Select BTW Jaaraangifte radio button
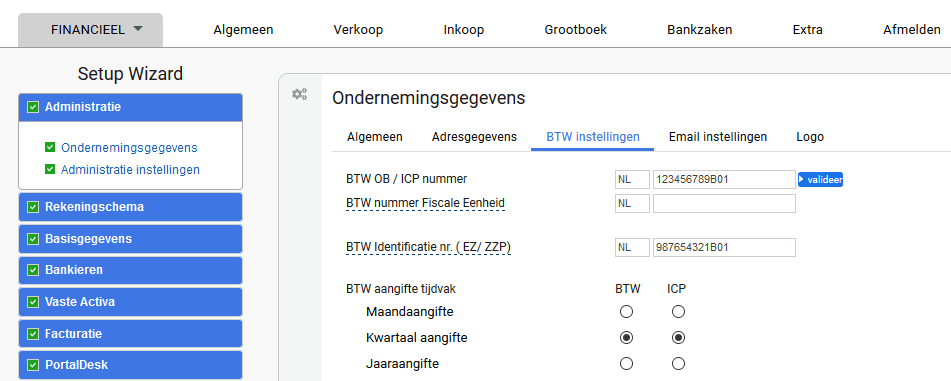 click(x=627, y=363)
